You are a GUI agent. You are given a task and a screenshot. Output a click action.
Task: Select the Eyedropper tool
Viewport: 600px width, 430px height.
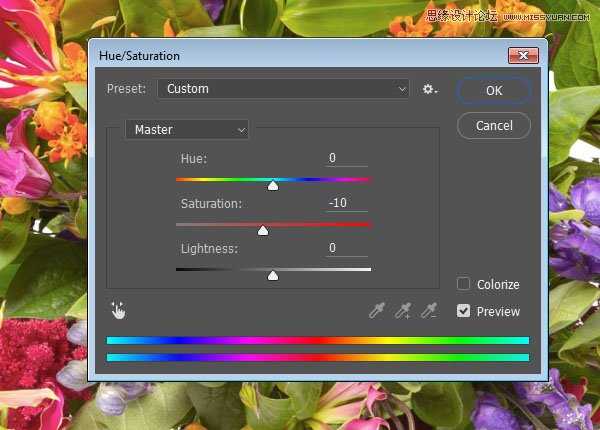click(x=376, y=311)
